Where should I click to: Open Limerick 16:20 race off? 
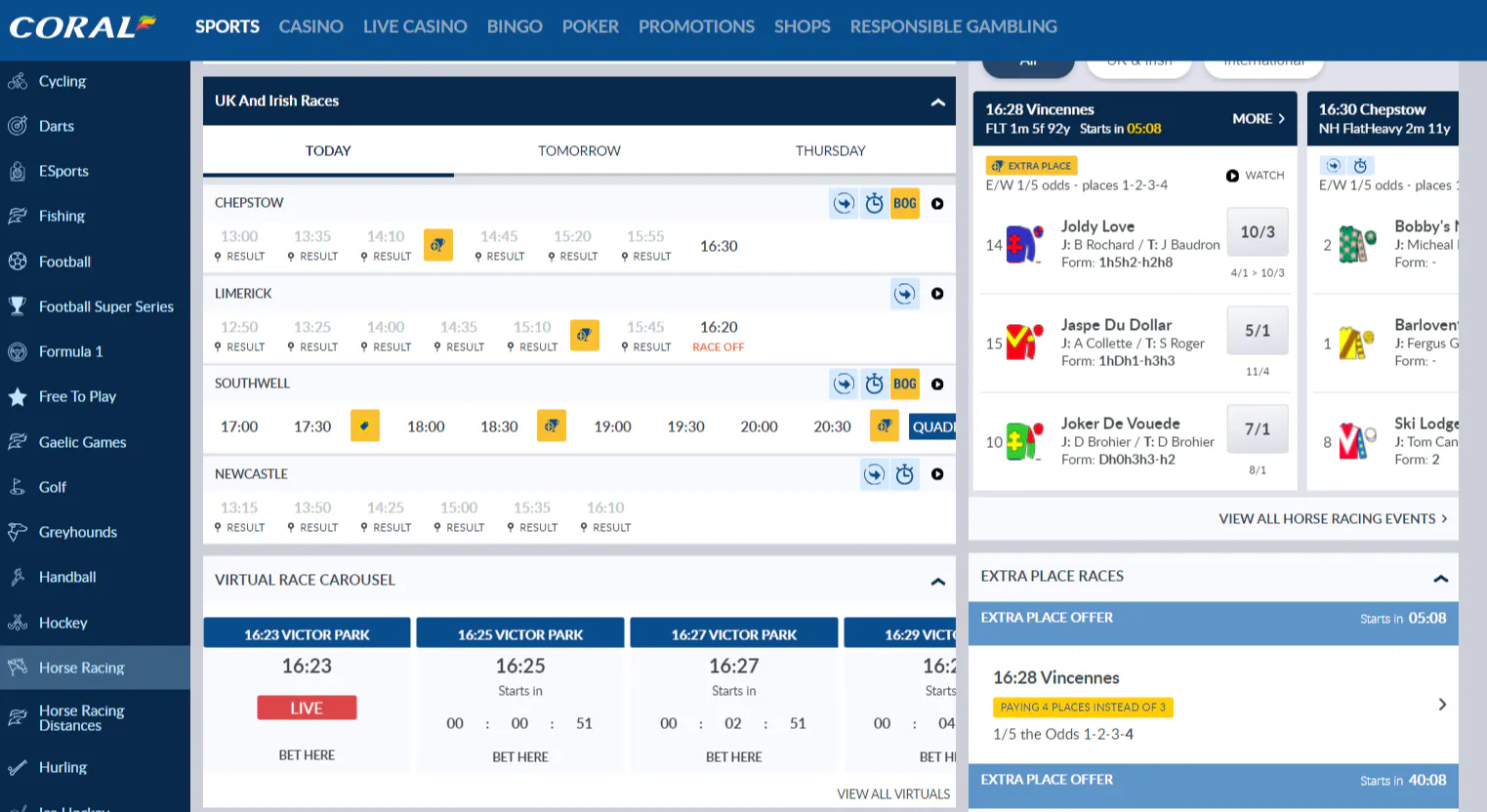point(719,335)
